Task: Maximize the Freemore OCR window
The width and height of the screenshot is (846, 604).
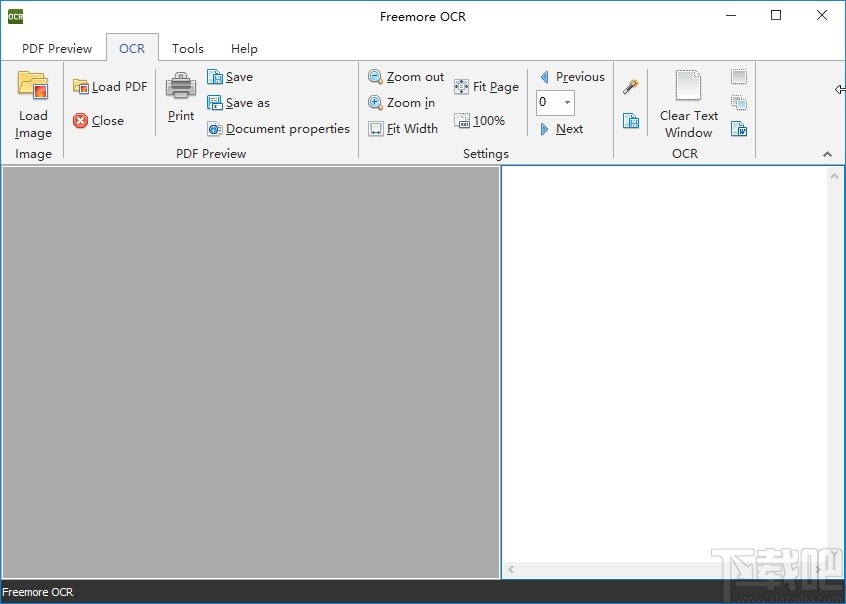Action: point(776,16)
